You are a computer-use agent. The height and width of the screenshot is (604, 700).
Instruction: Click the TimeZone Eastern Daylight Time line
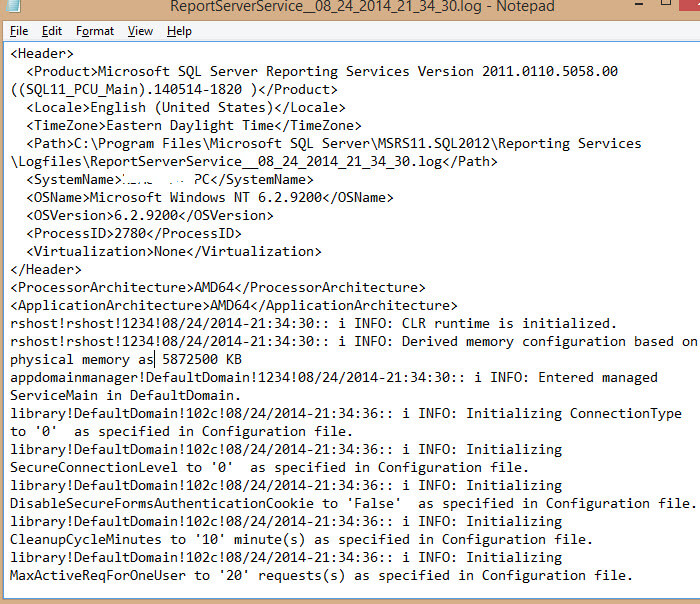coord(194,125)
